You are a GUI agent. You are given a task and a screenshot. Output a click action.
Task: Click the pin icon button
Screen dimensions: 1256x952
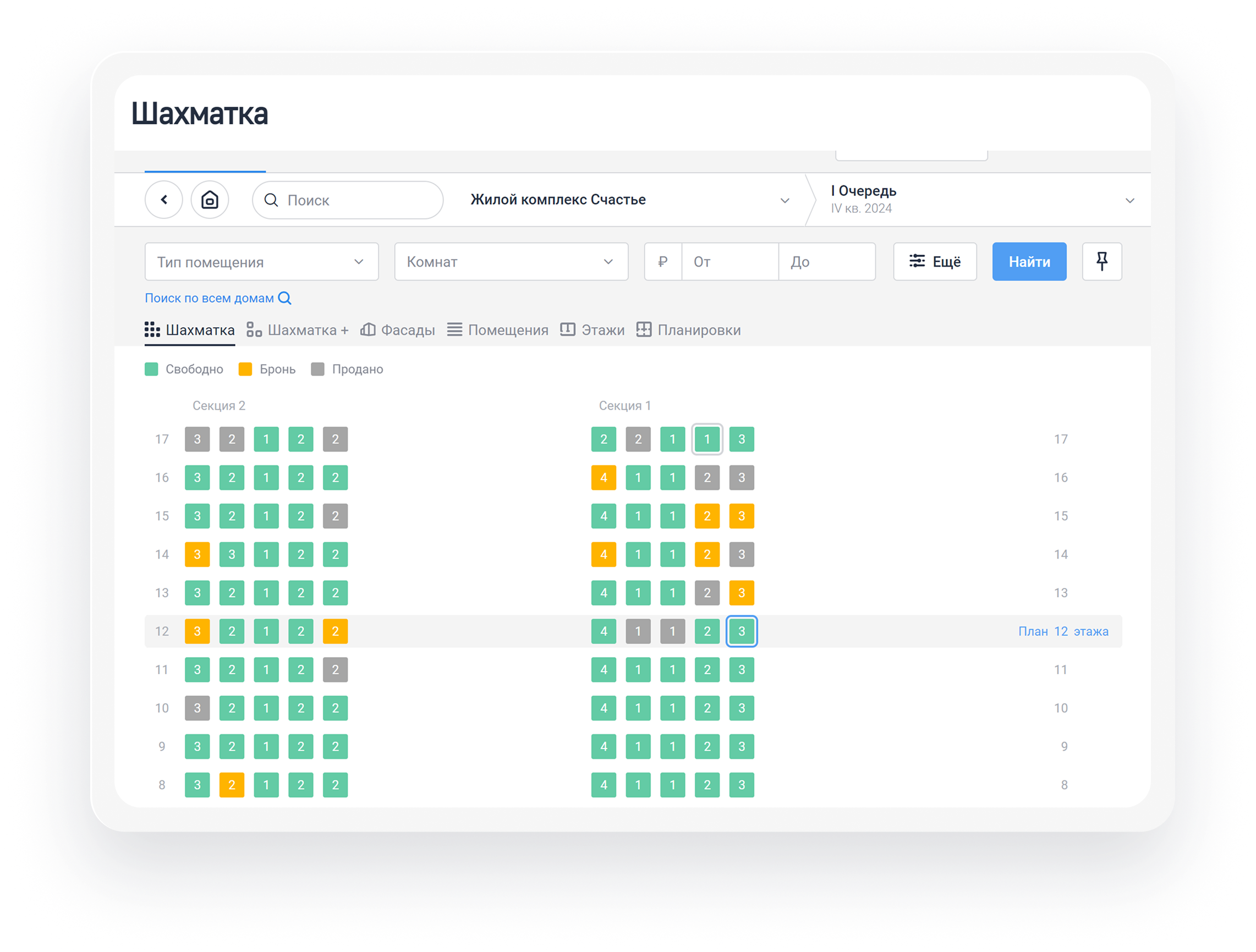click(x=1101, y=262)
